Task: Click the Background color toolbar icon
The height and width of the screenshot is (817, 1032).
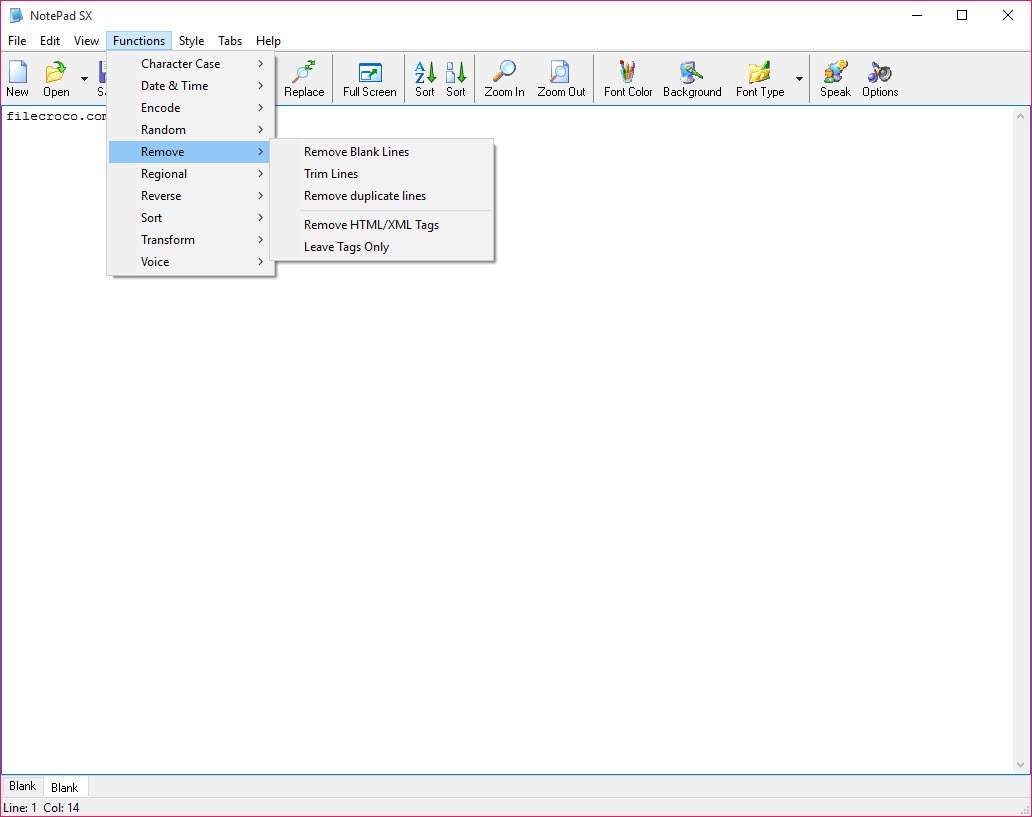Action: coord(692,78)
